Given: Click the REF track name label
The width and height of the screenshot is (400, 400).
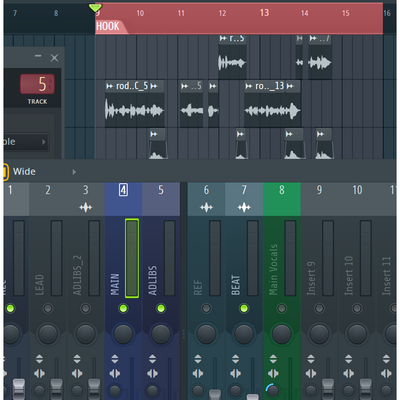Looking at the screenshot, I should click(x=198, y=287).
